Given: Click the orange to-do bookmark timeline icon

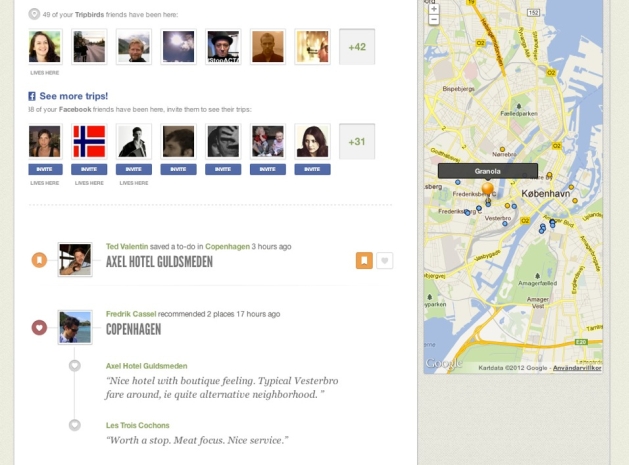Looking at the screenshot, I should (39, 260).
